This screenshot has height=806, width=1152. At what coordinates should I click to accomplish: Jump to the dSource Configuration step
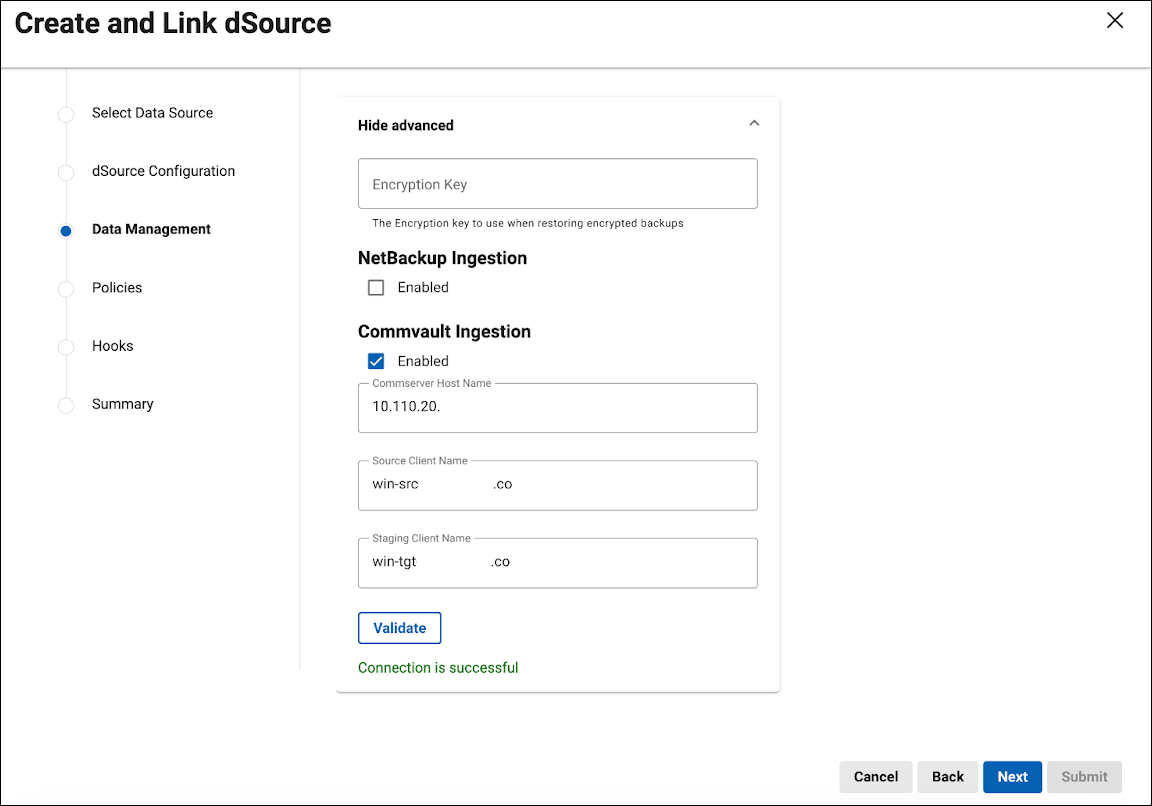click(x=163, y=171)
